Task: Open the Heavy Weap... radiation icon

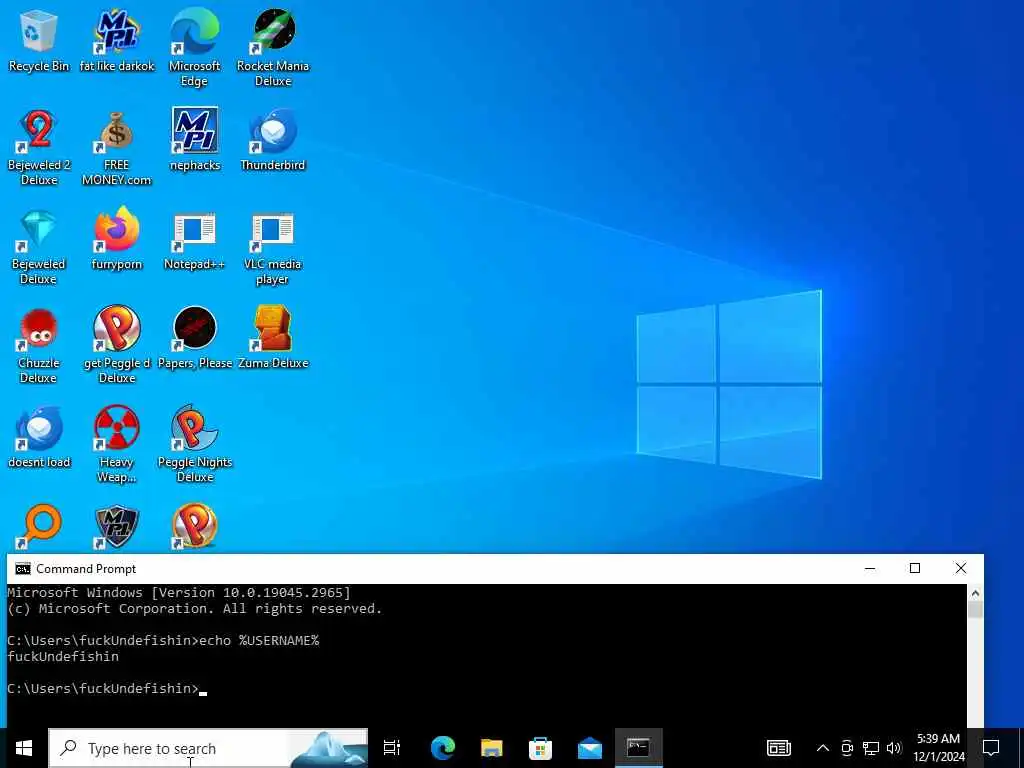Action: click(116, 444)
